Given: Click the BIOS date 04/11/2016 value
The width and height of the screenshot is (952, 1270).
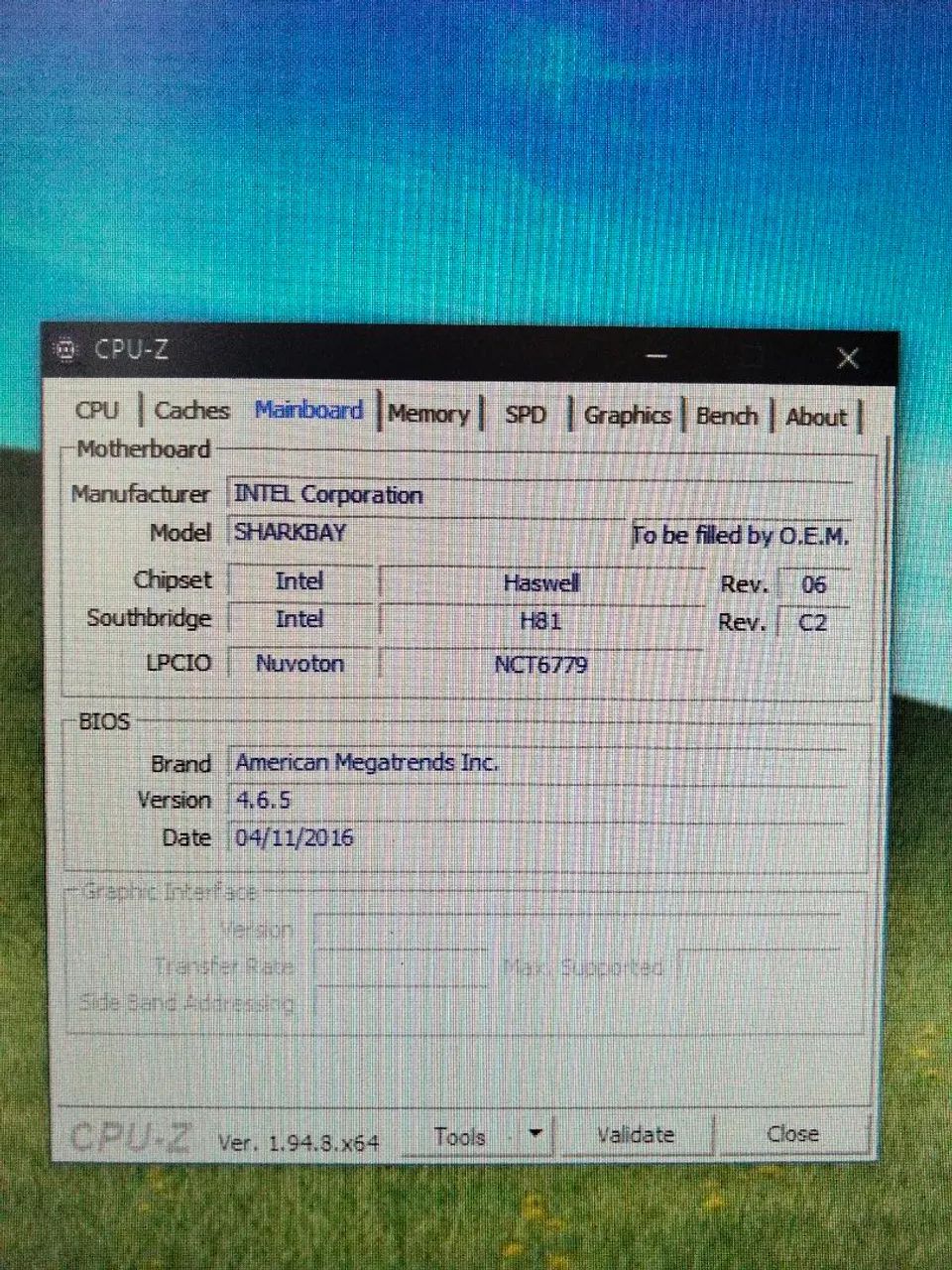Looking at the screenshot, I should tap(537, 838).
